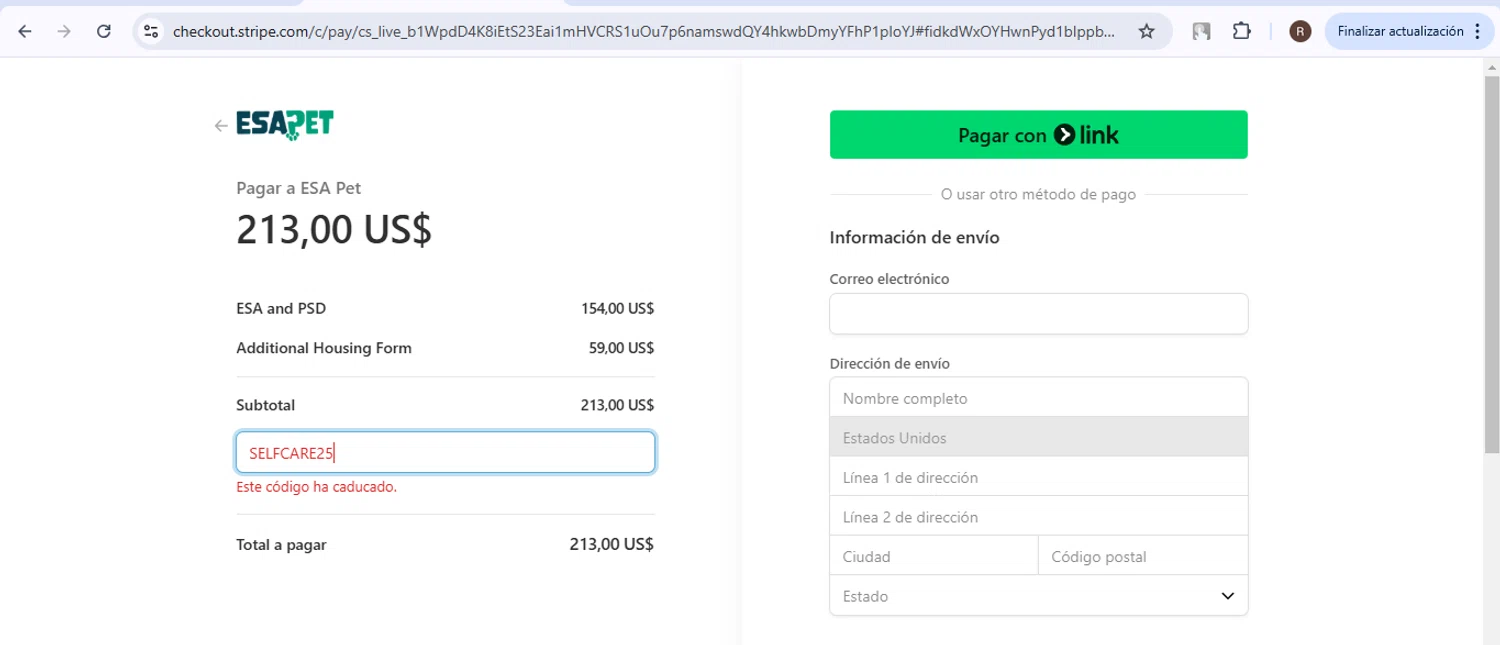Focus the Nombre completo field

coord(1038,398)
